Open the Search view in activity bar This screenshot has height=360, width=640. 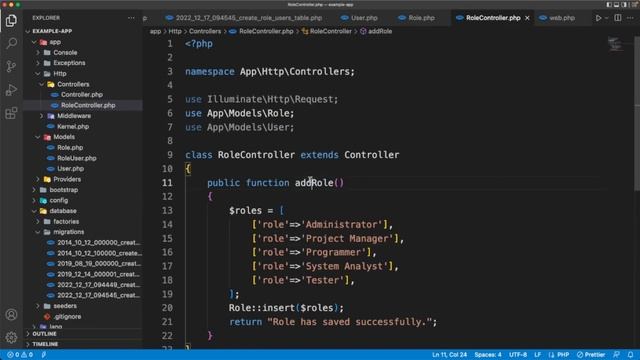pos(11,43)
